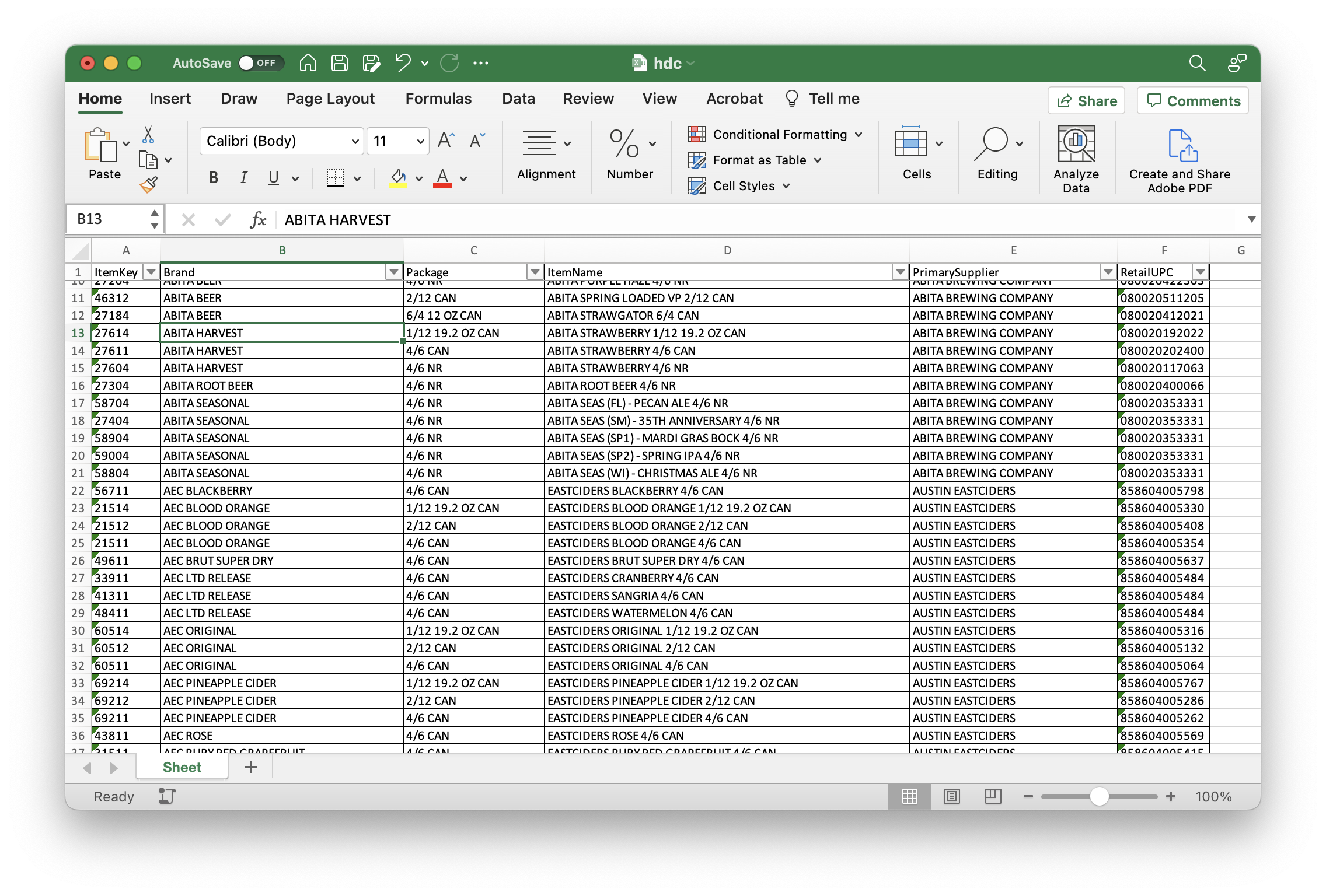
Task: Open the Insert tab
Action: tap(170, 99)
